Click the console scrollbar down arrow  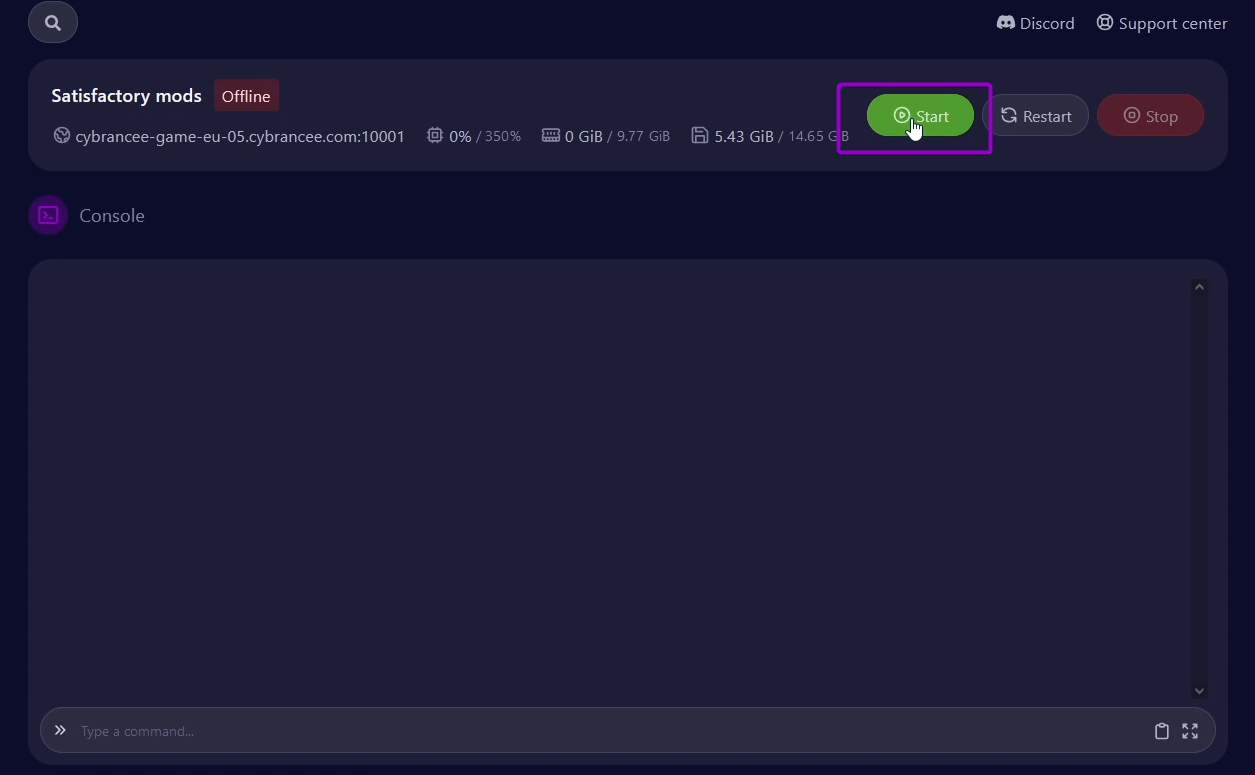click(1199, 690)
